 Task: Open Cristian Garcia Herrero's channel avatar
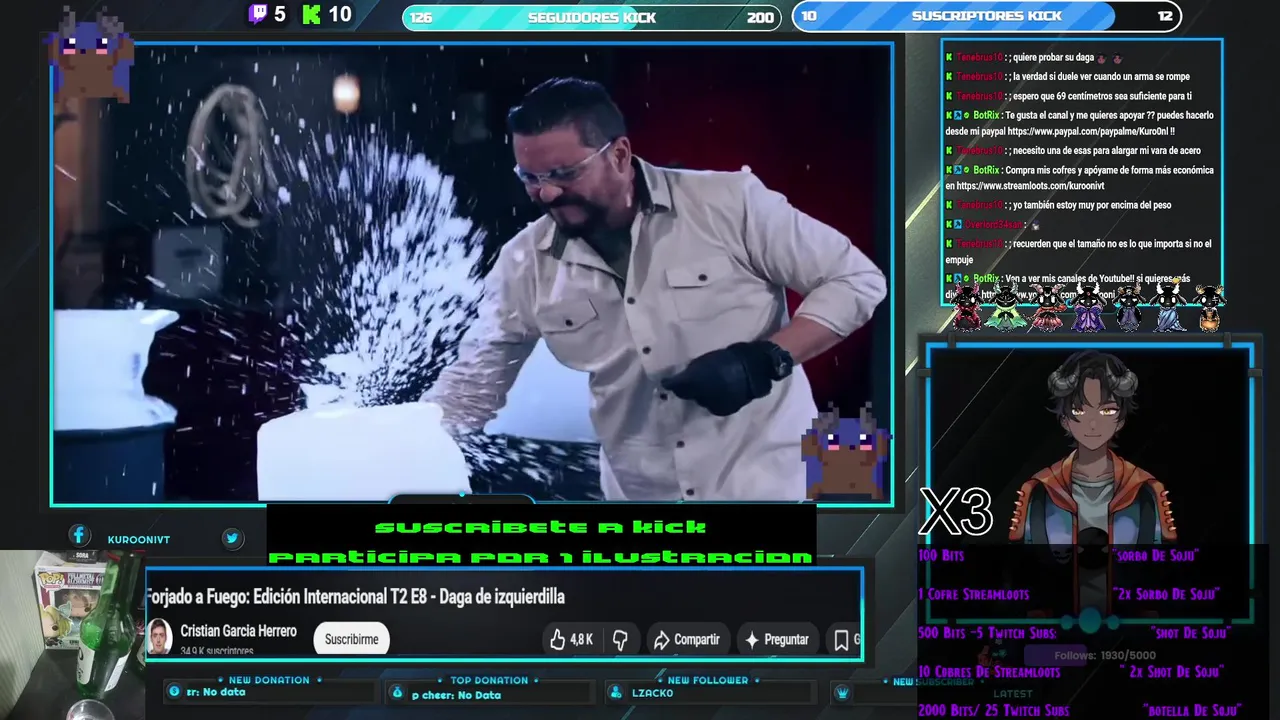160,636
